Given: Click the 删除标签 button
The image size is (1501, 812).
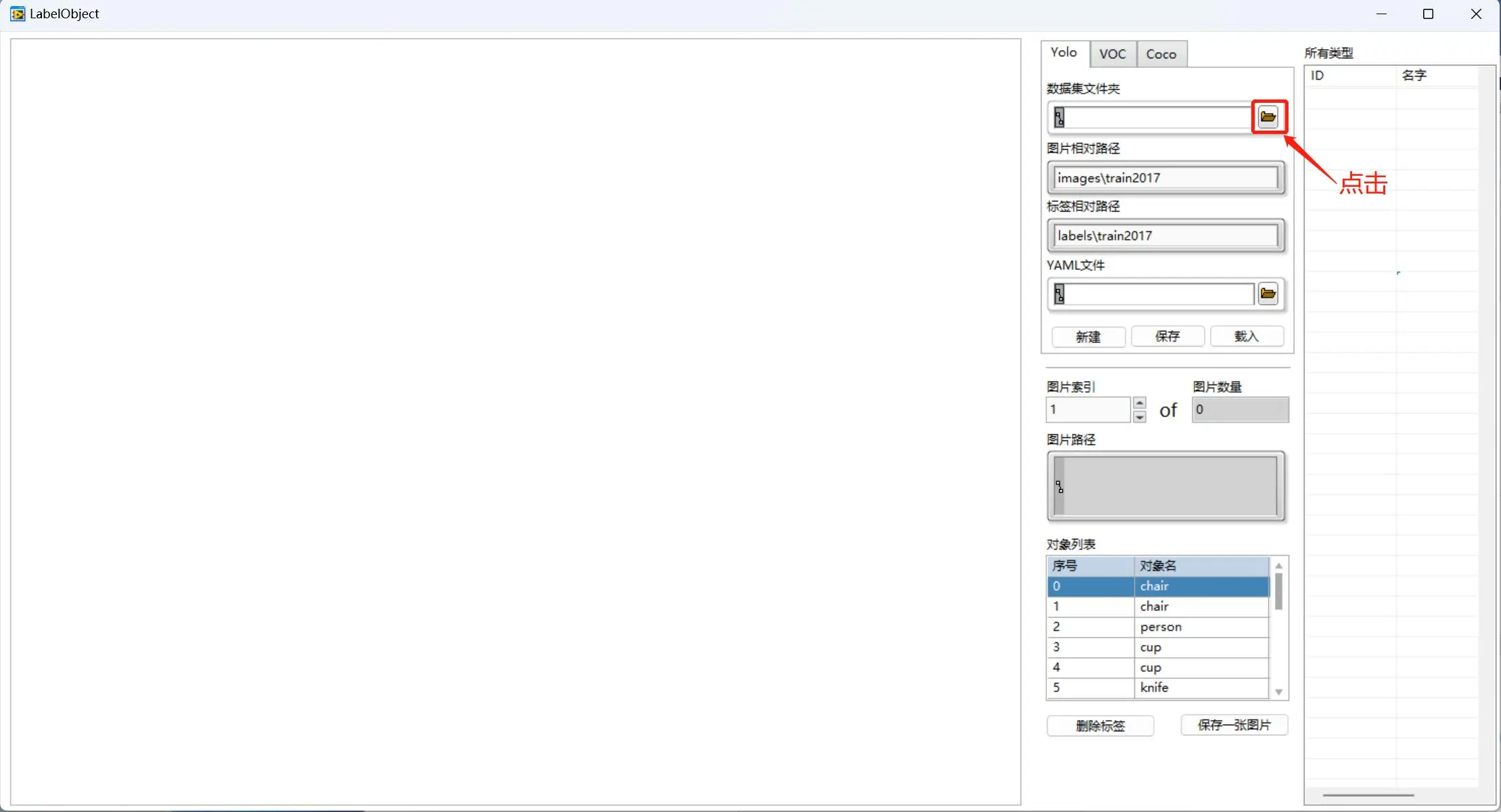Looking at the screenshot, I should click(x=1100, y=726).
